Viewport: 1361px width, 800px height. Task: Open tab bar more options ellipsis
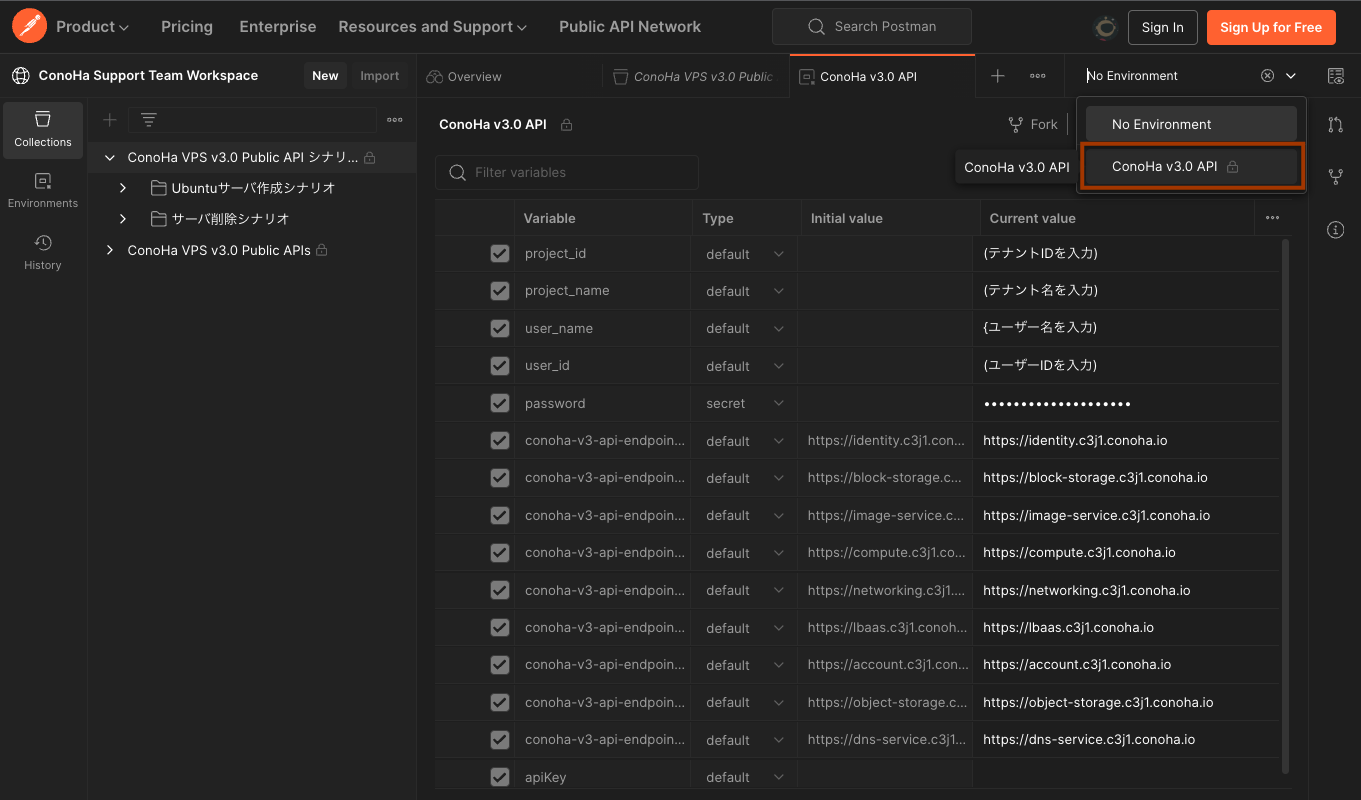(1038, 76)
